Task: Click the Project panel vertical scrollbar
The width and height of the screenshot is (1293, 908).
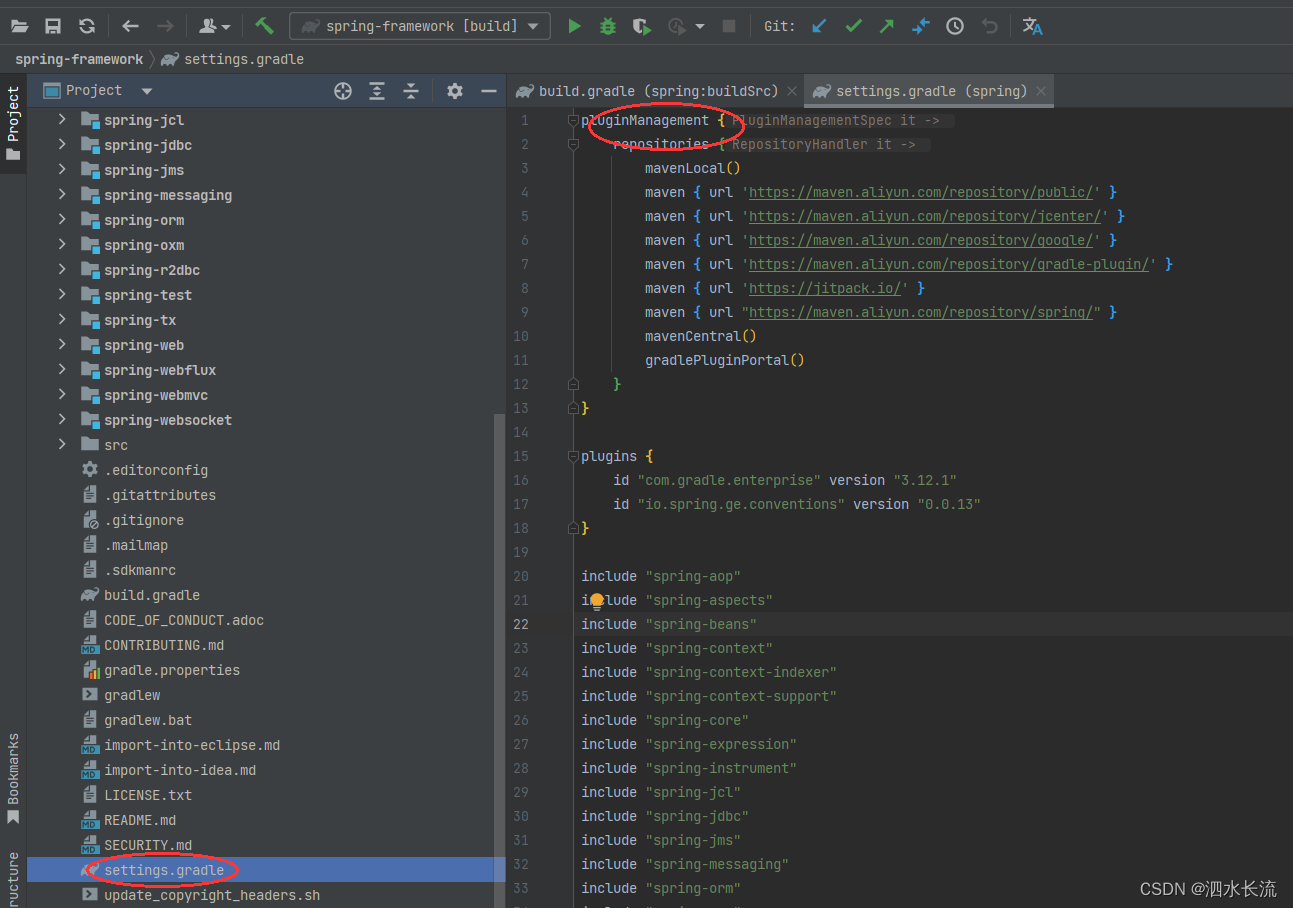Action: [500, 660]
